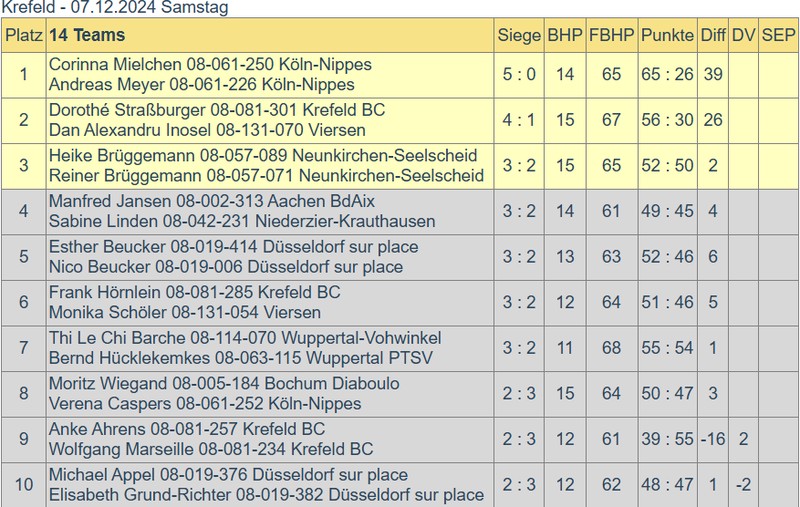The width and height of the screenshot is (800, 507).
Task: Click the DV column header
Action: pyautogui.click(x=743, y=35)
